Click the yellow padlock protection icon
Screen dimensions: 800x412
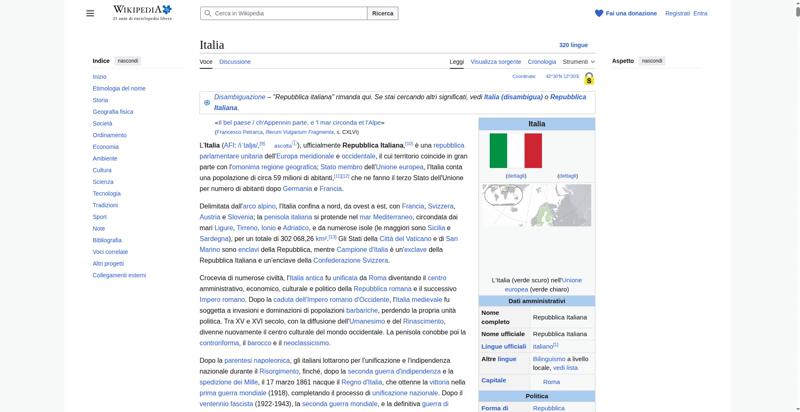tap(589, 78)
